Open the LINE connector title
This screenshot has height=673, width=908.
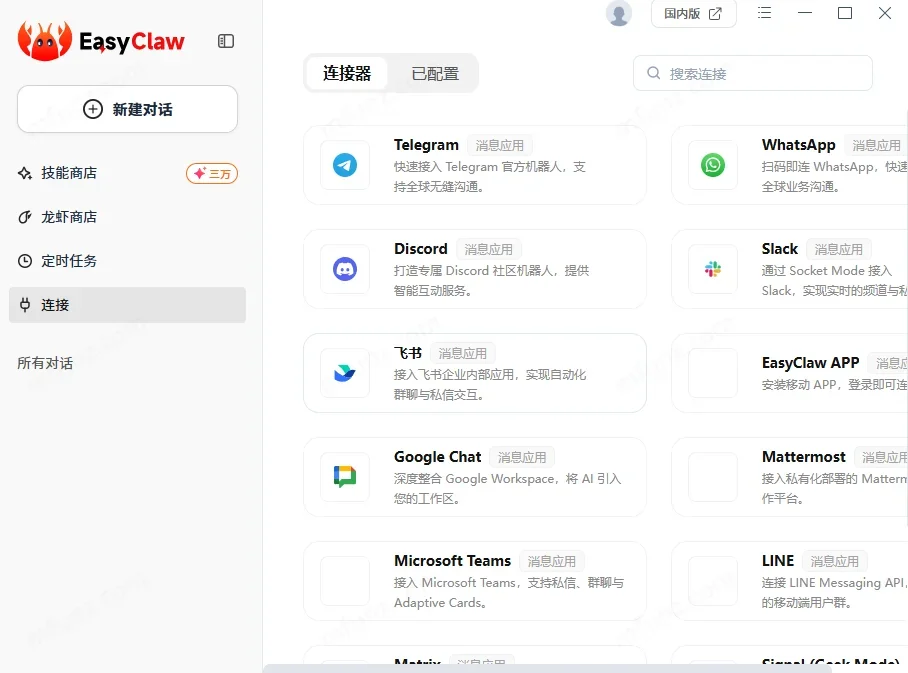[778, 561]
